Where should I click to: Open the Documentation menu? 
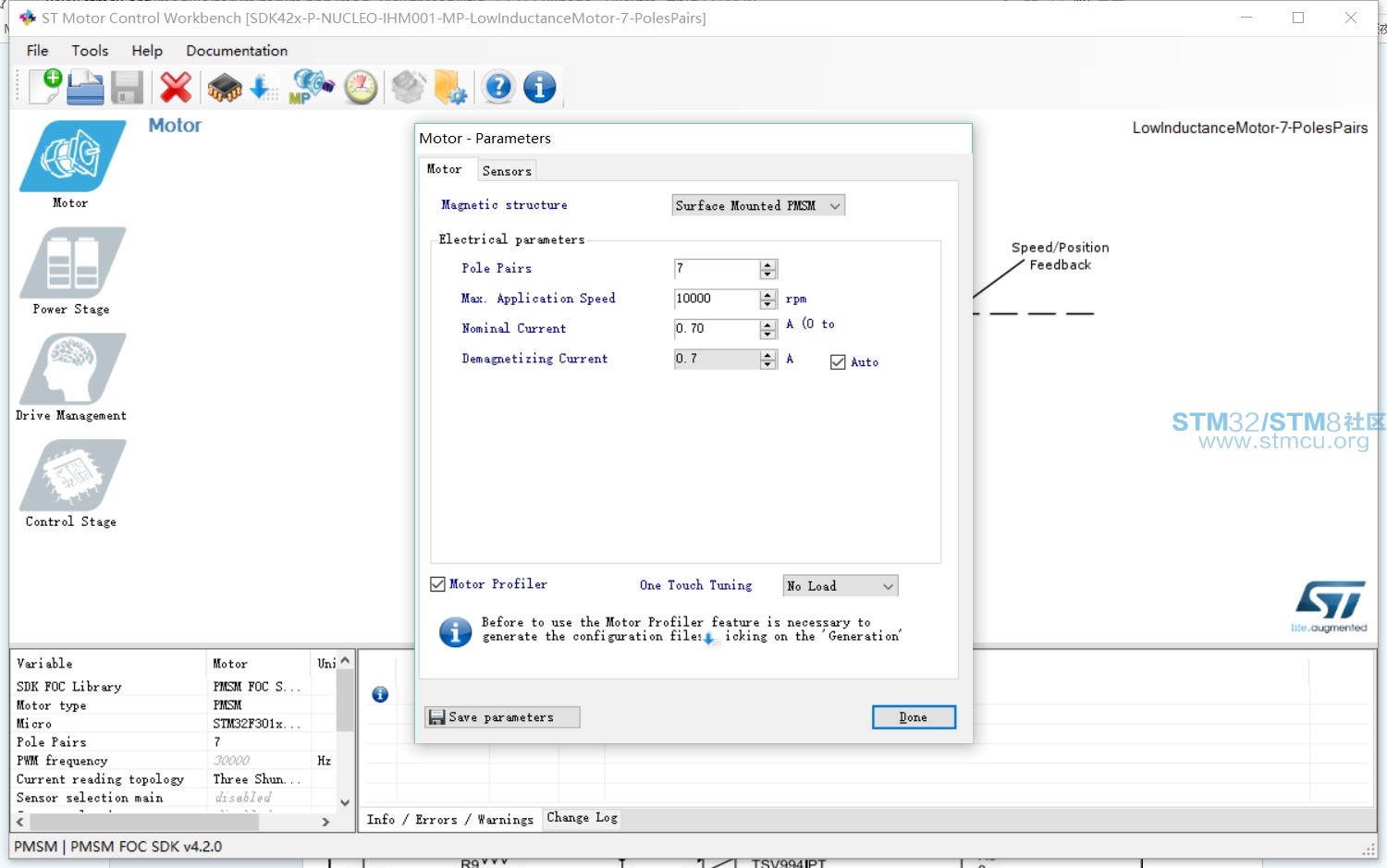tap(237, 51)
